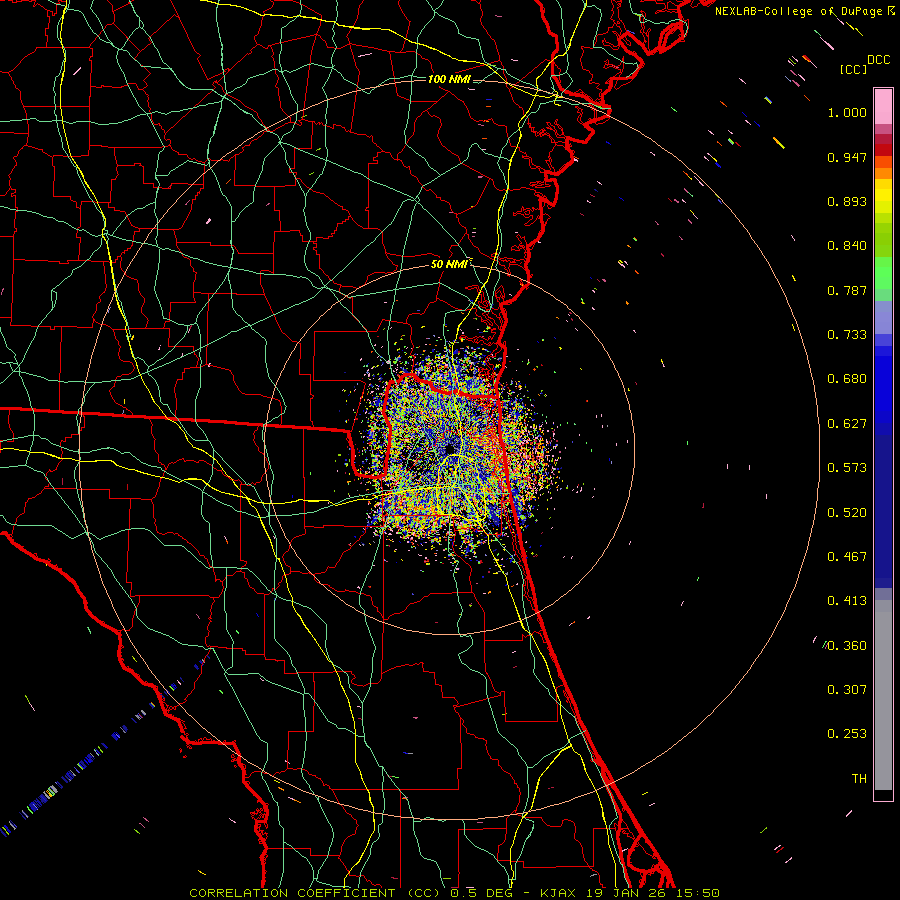Click the CORRELATION COEFFICIENT (CC) title text
Image resolution: width=900 pixels, height=900 pixels.
click(x=315, y=893)
